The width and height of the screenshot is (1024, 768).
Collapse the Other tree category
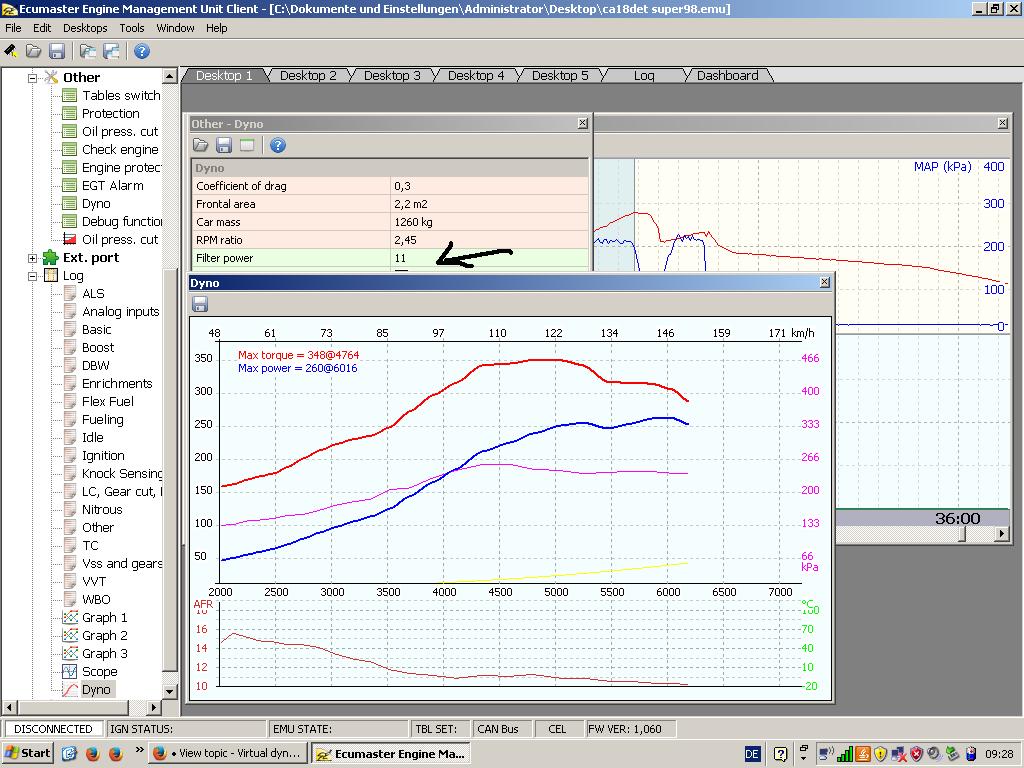coord(32,77)
